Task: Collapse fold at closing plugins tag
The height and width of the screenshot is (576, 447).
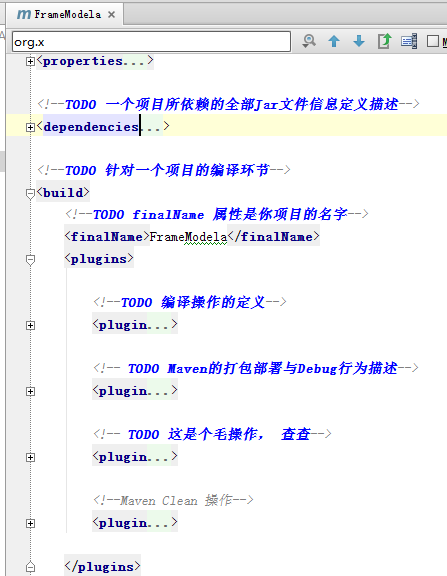Action: tap(30, 567)
